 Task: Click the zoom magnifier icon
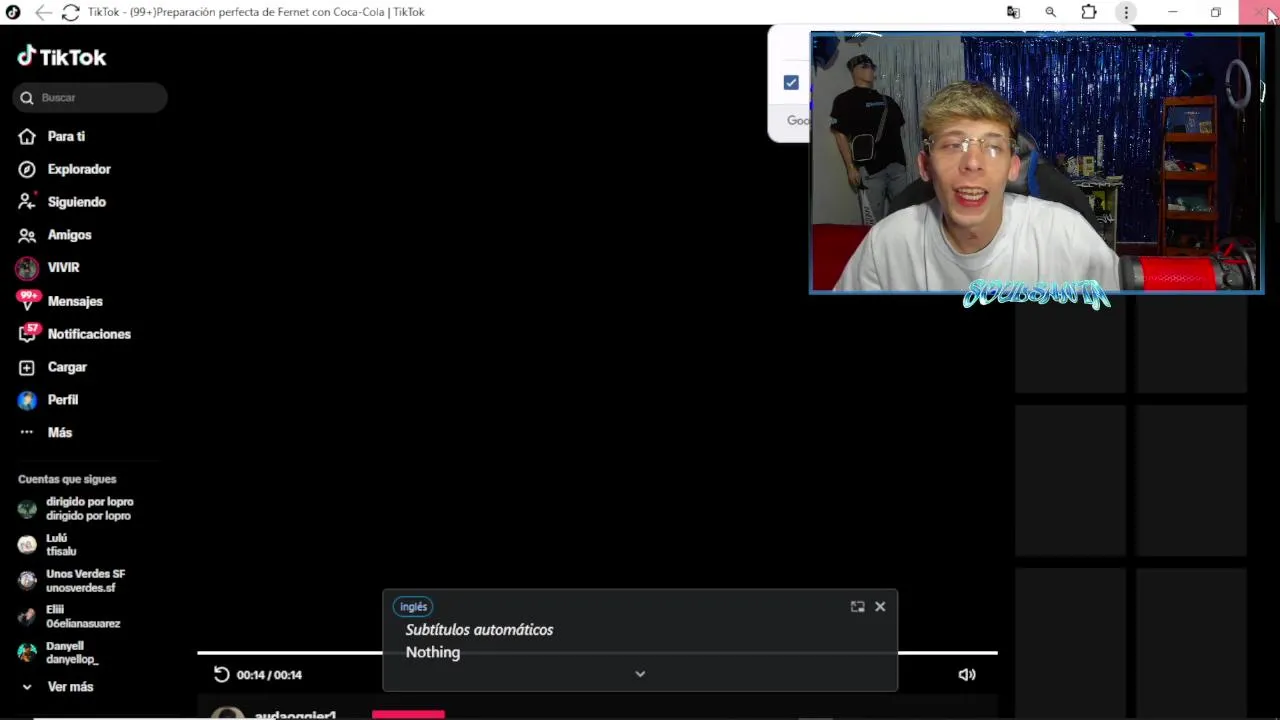(1050, 12)
